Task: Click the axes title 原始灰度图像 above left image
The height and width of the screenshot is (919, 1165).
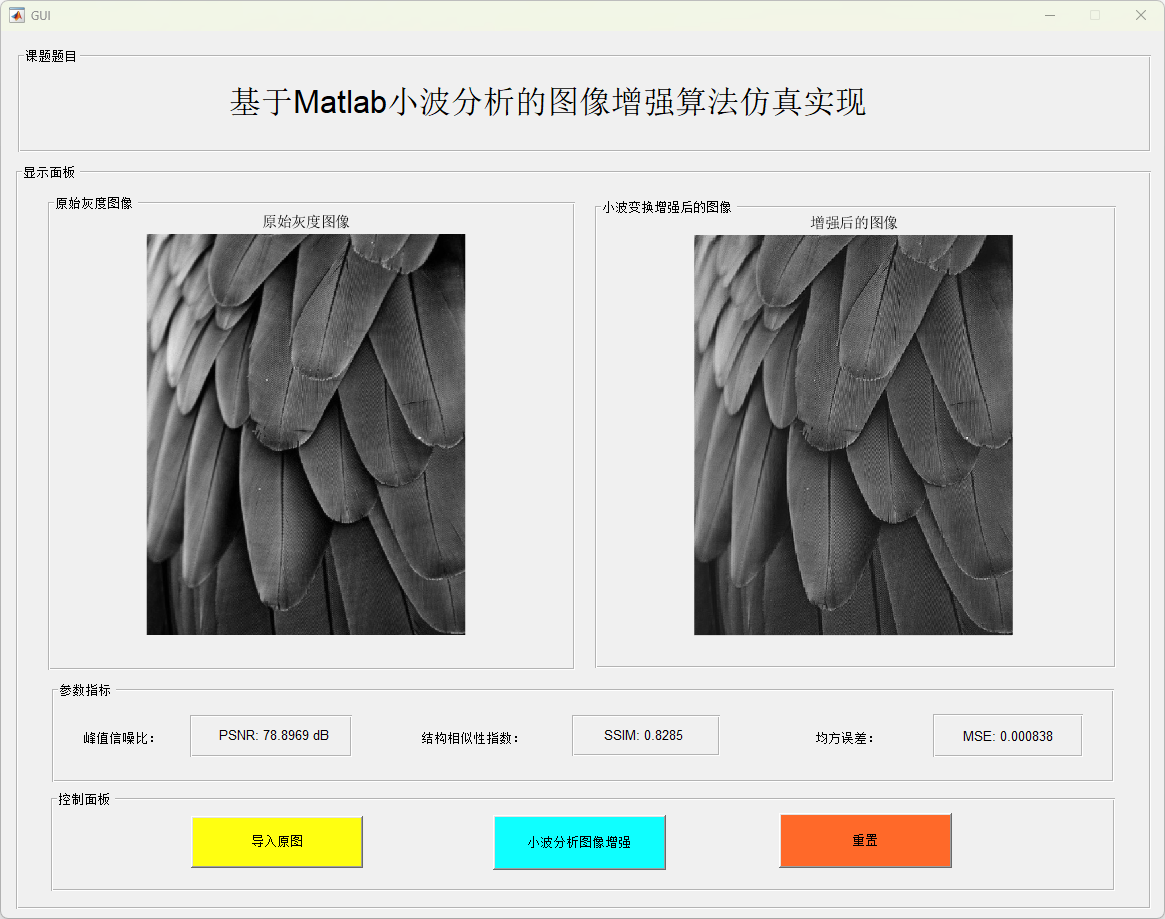Action: (x=306, y=221)
